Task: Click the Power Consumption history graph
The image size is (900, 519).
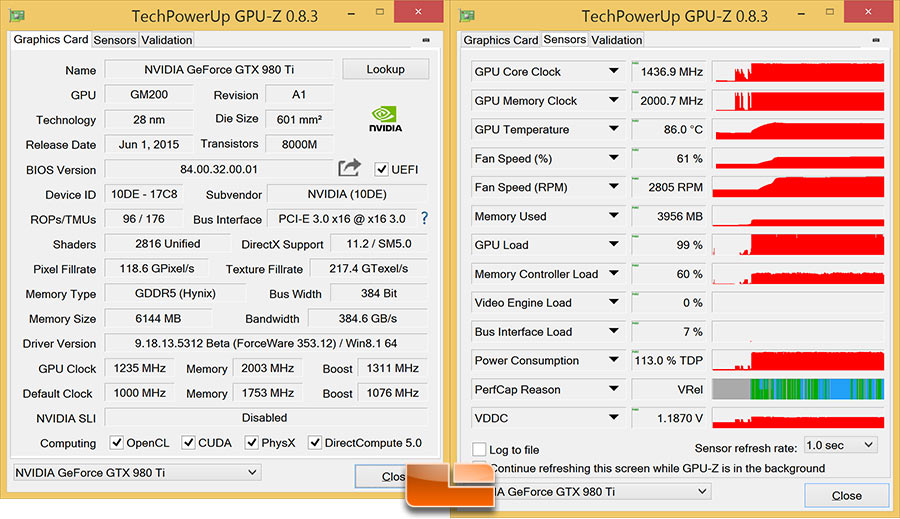Action: point(798,360)
